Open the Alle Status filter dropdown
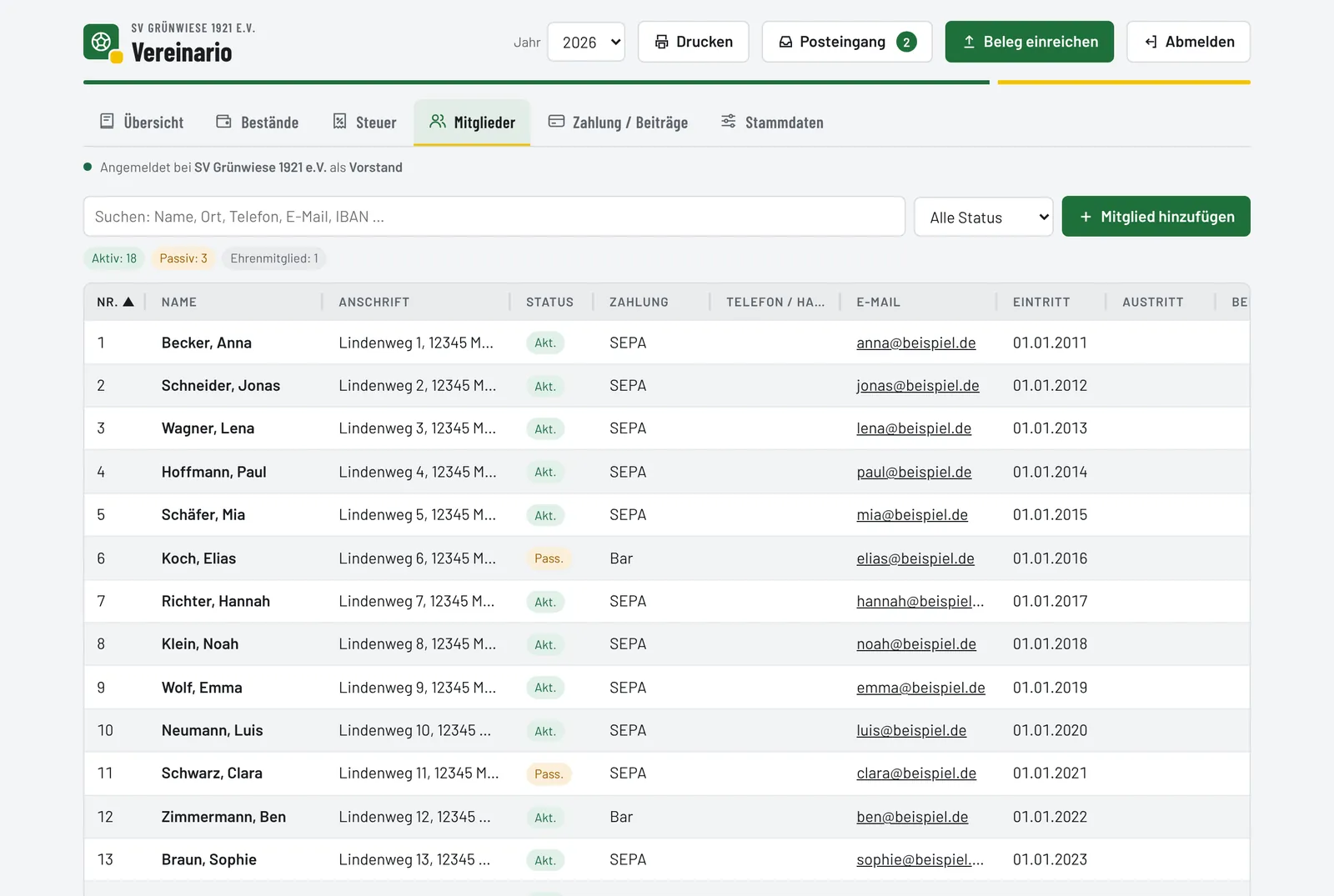The height and width of the screenshot is (896, 1334). pyautogui.click(x=984, y=217)
